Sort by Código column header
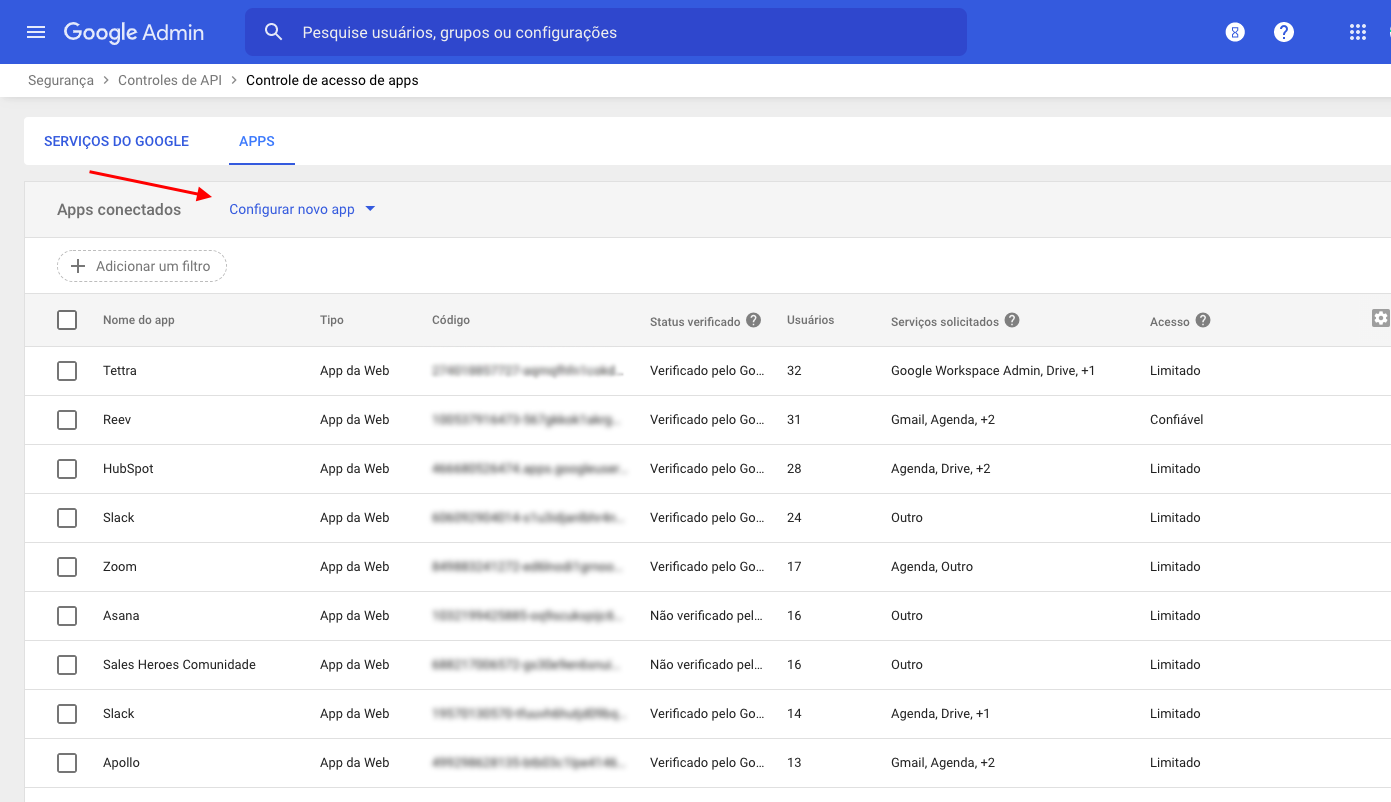Image resolution: width=1391 pixels, height=802 pixels. 451,320
